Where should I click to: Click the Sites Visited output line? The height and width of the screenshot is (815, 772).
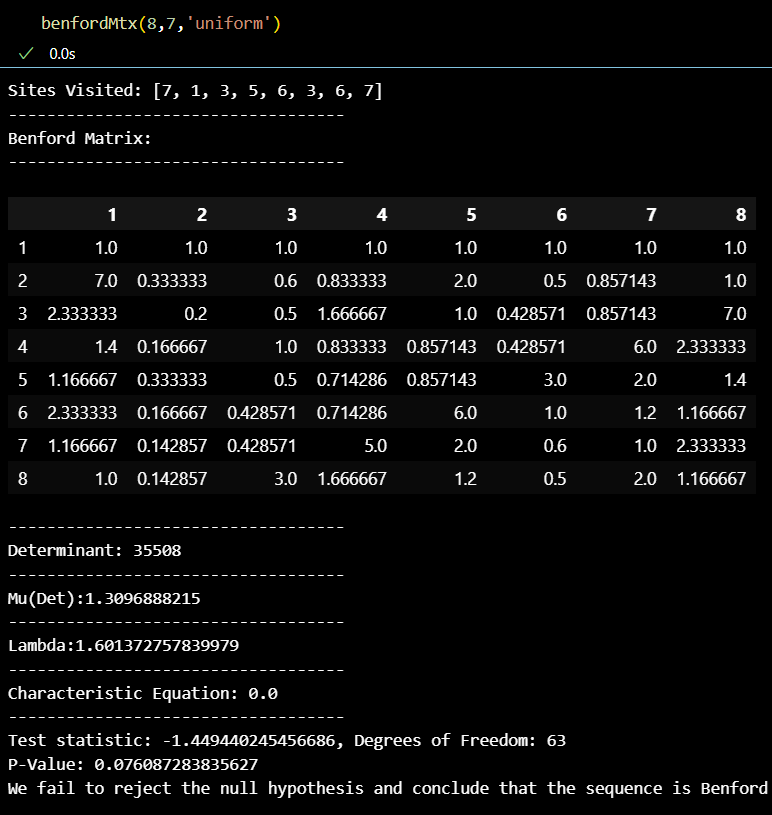coord(195,91)
